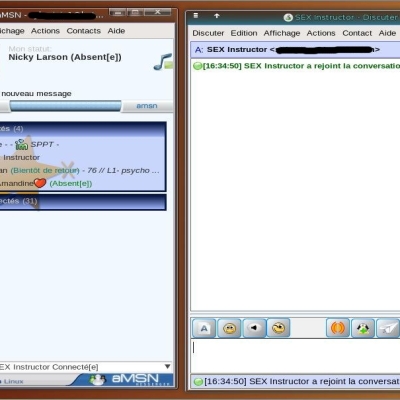Click the paper plane send file button

(388, 328)
